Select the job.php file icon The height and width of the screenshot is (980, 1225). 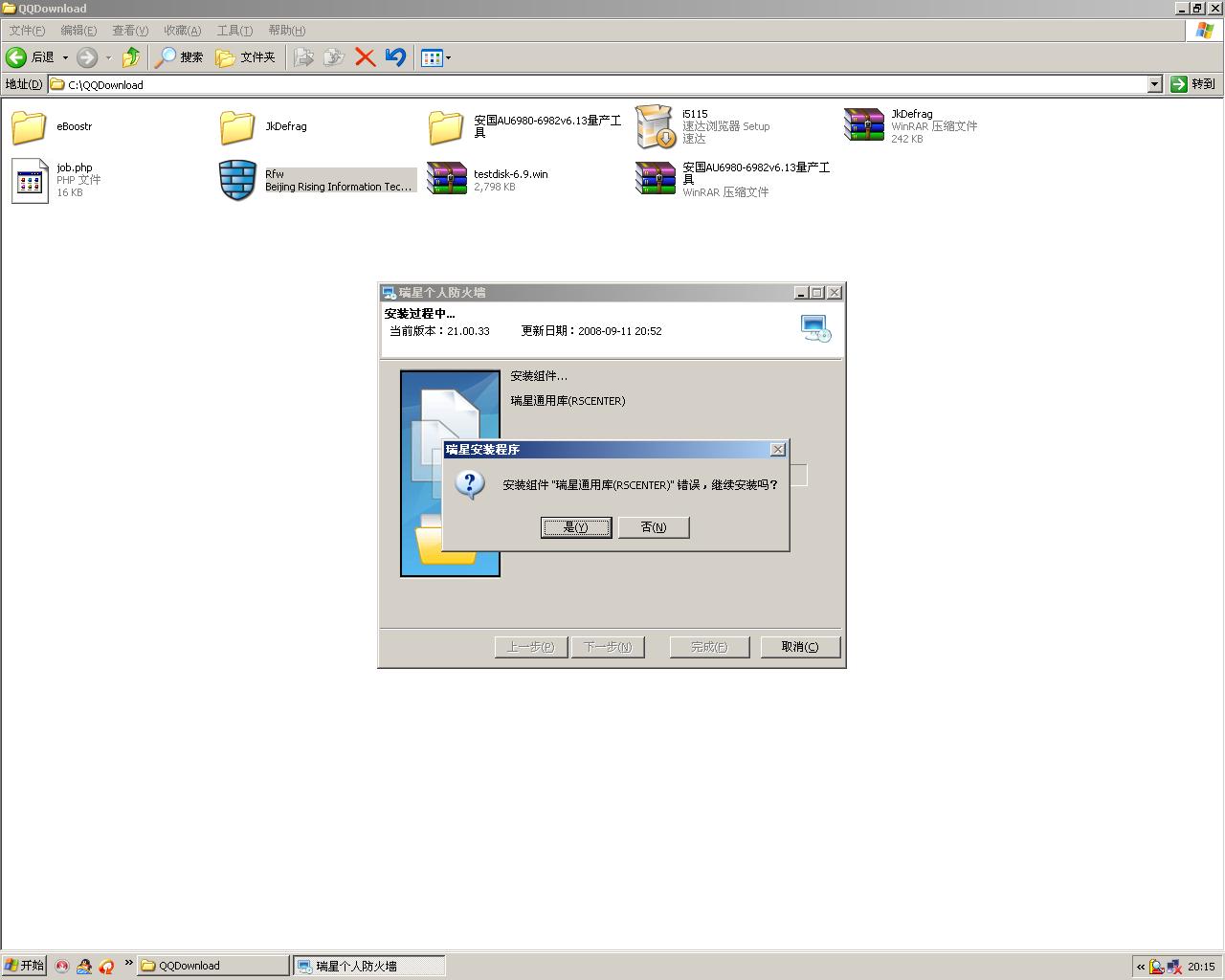point(30,180)
